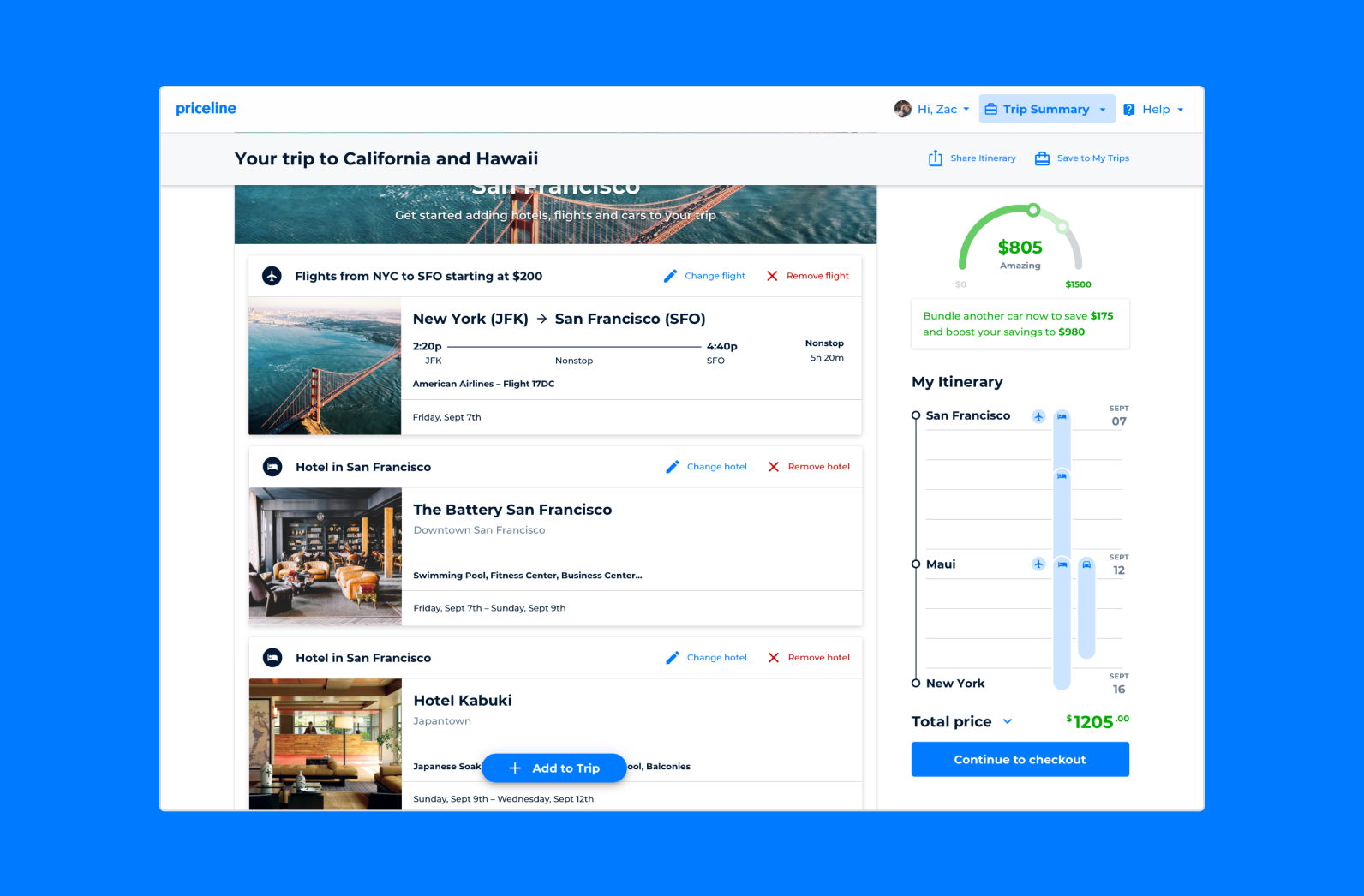Select the Maui itinerary stop

click(941, 564)
